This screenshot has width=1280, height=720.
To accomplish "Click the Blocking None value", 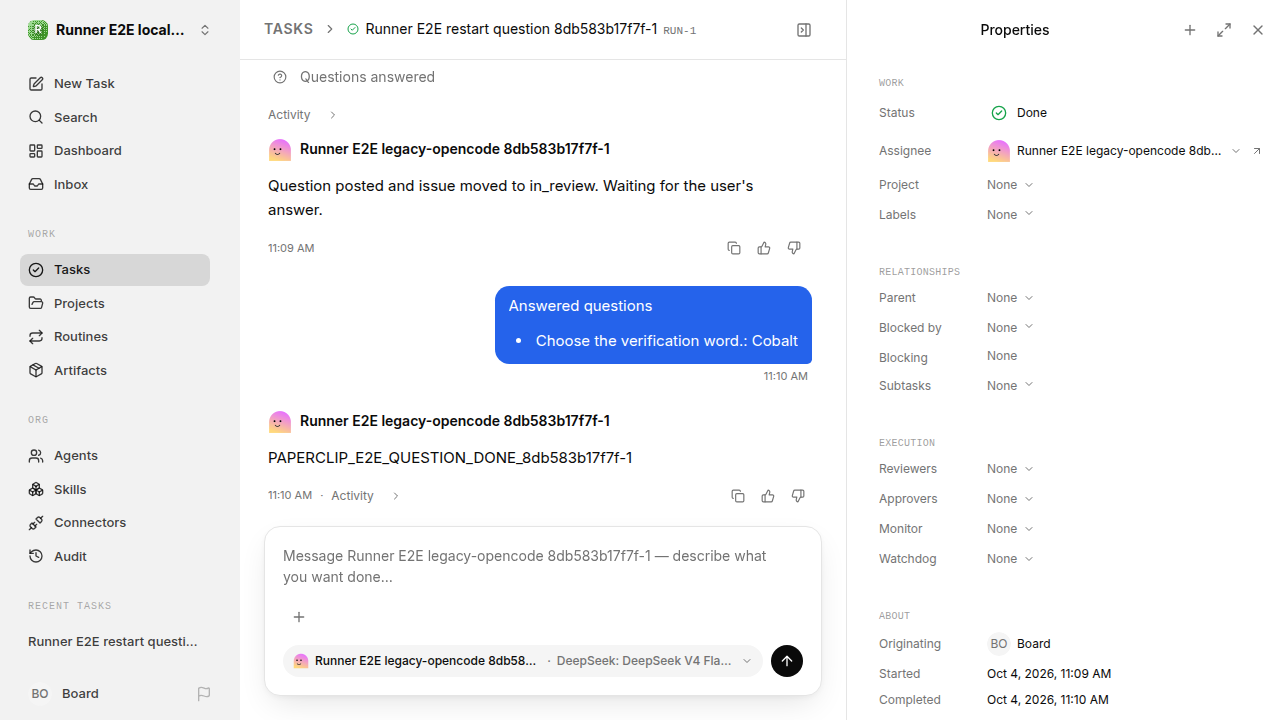I will (x=1002, y=356).
